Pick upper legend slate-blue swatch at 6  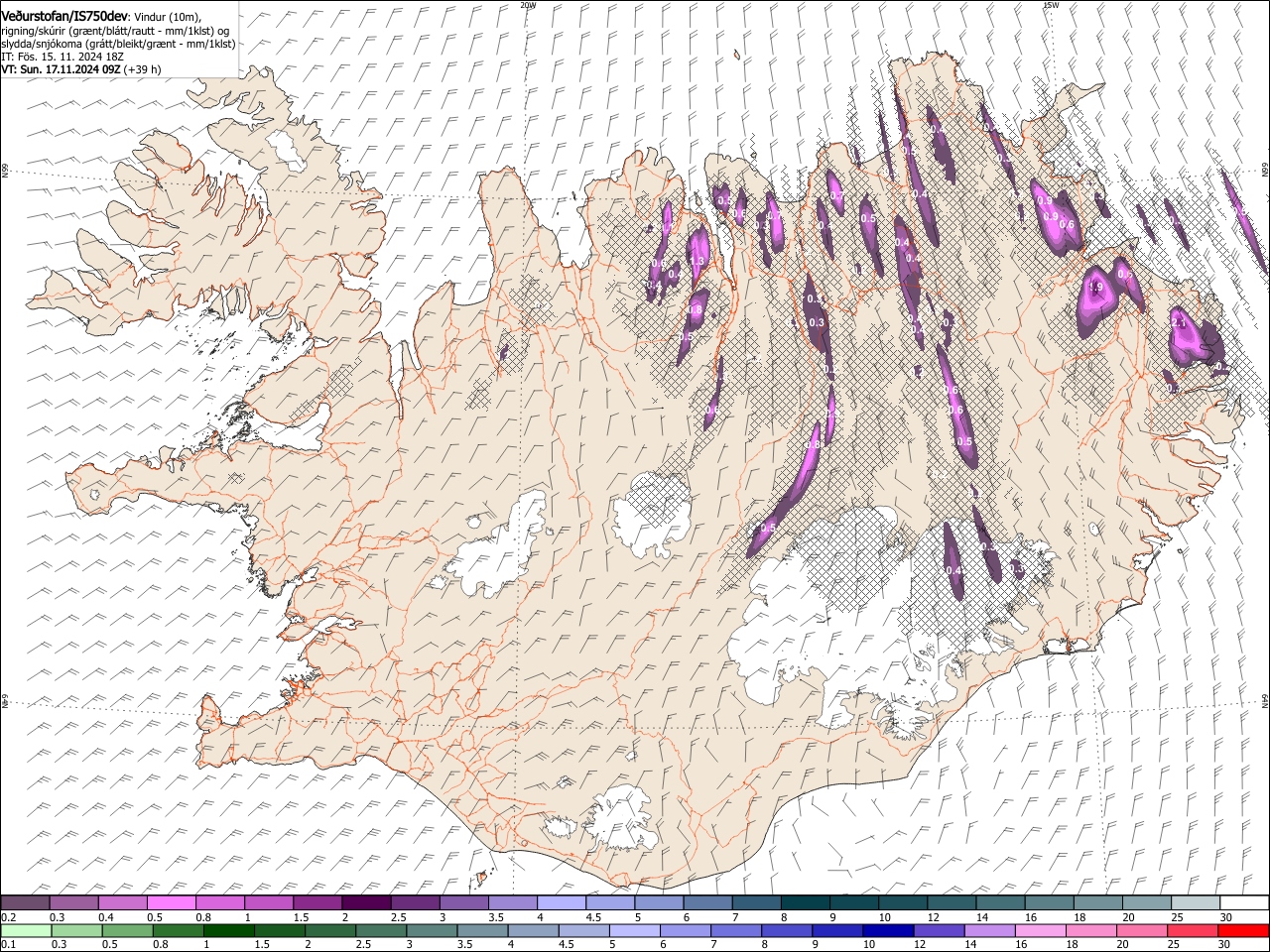coord(707,903)
